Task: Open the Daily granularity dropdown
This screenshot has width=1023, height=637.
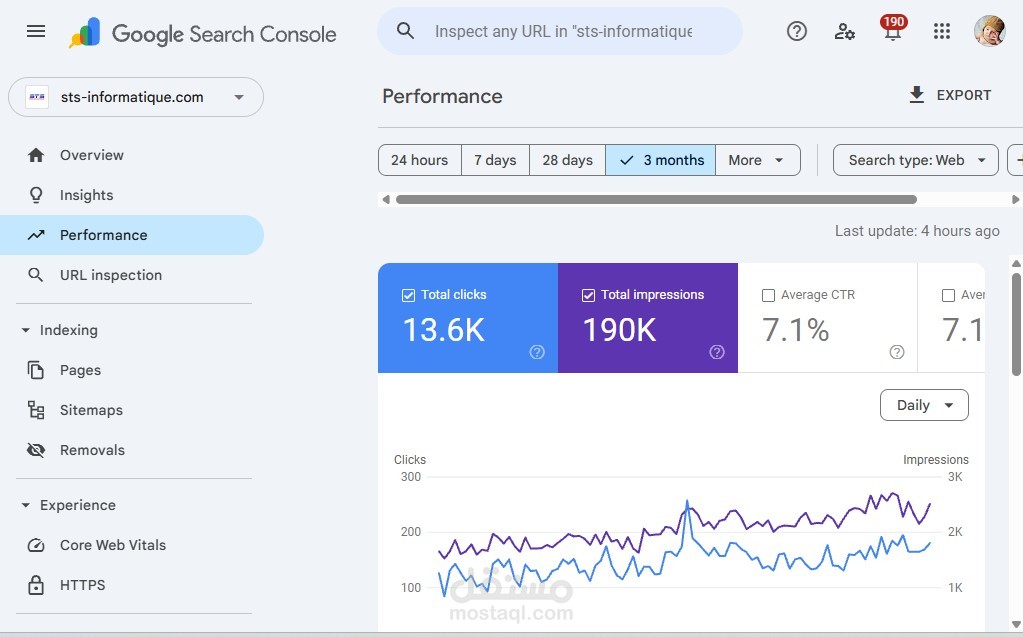Action: 922,405
